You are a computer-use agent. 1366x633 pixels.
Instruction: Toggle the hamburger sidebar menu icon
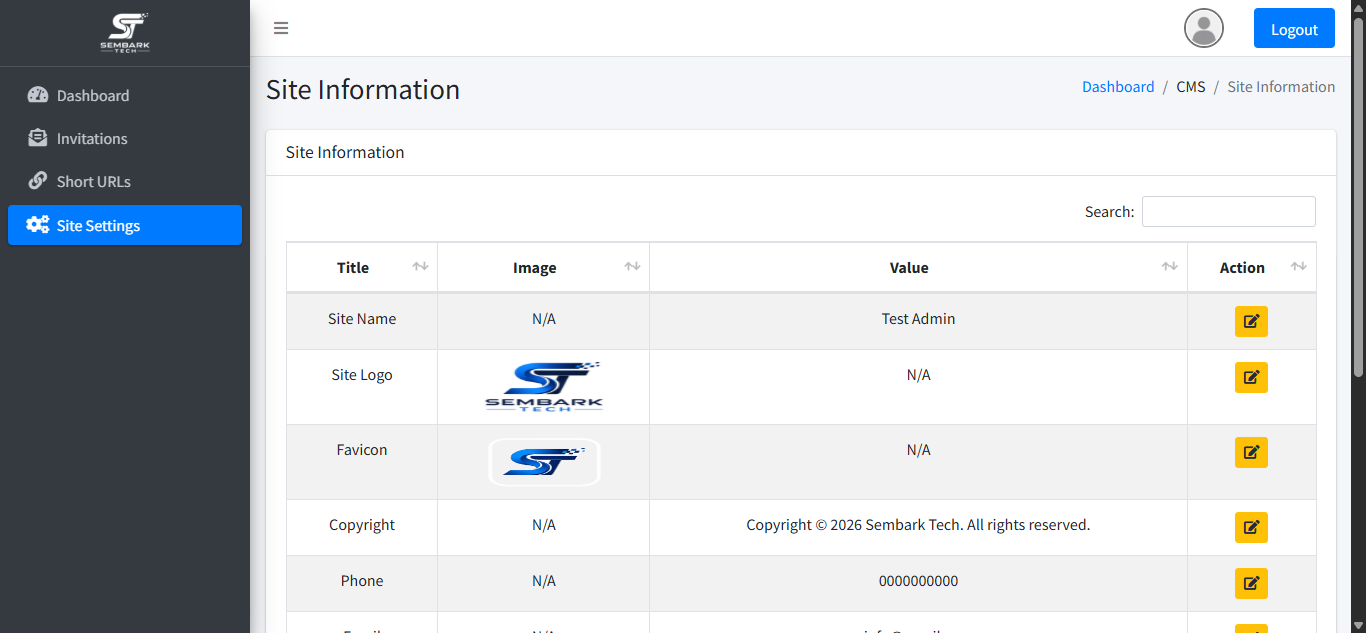[281, 28]
